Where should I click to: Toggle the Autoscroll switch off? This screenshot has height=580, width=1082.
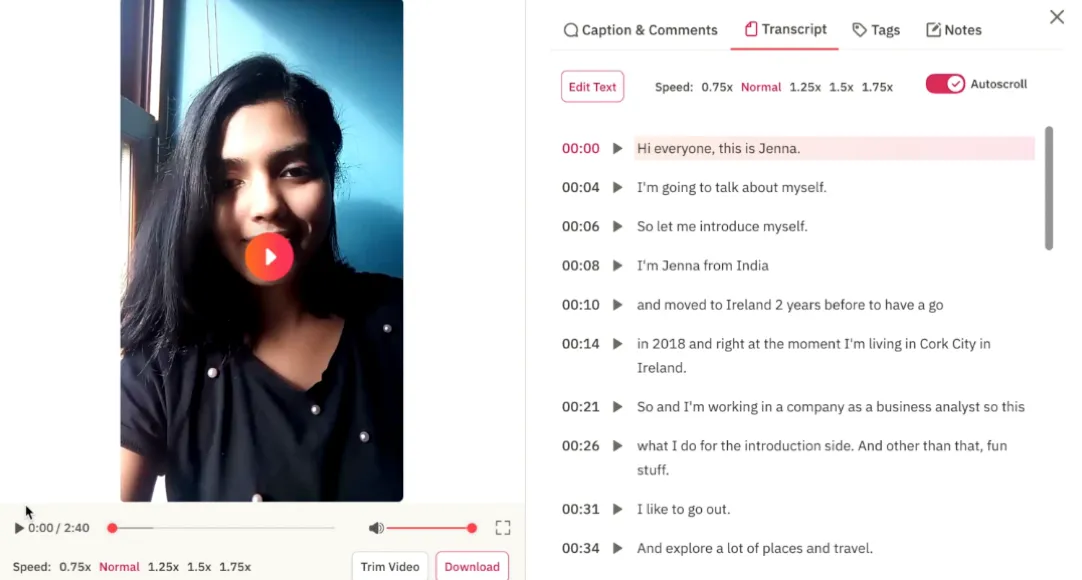pyautogui.click(x=945, y=84)
